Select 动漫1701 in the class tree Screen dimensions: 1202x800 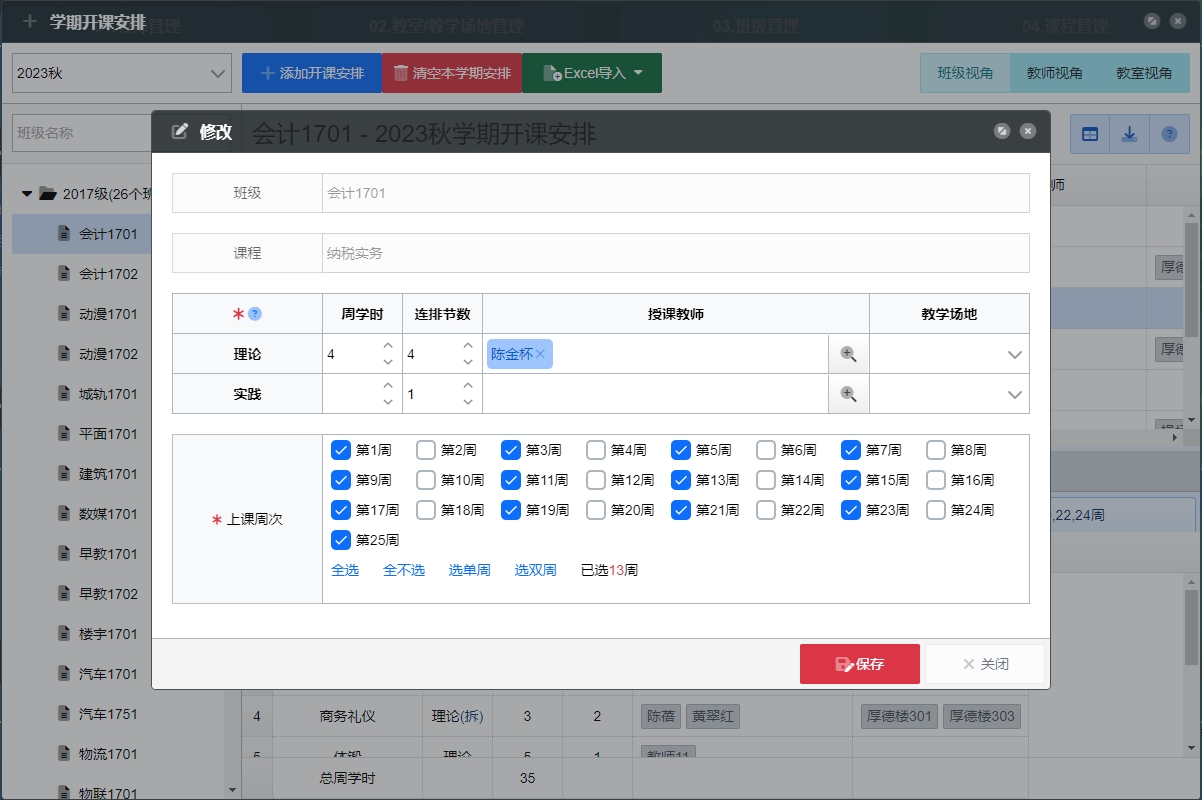pyautogui.click(x=108, y=314)
